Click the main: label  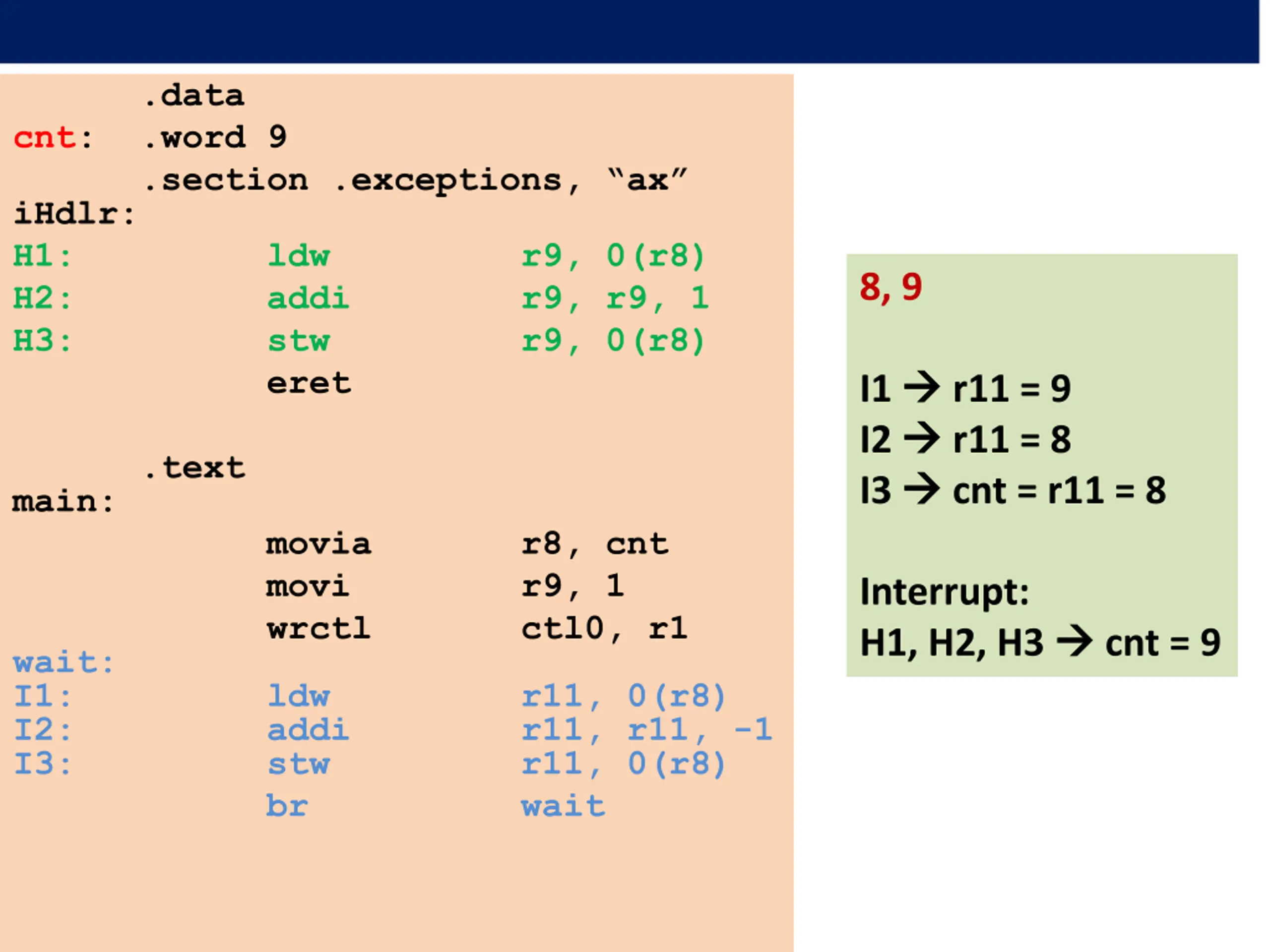tap(63, 501)
